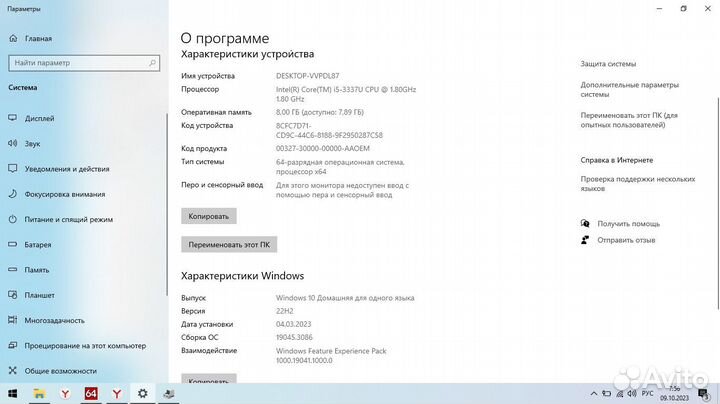
Task: Click the 8,00 ГБ memory value
Action: pos(320,112)
